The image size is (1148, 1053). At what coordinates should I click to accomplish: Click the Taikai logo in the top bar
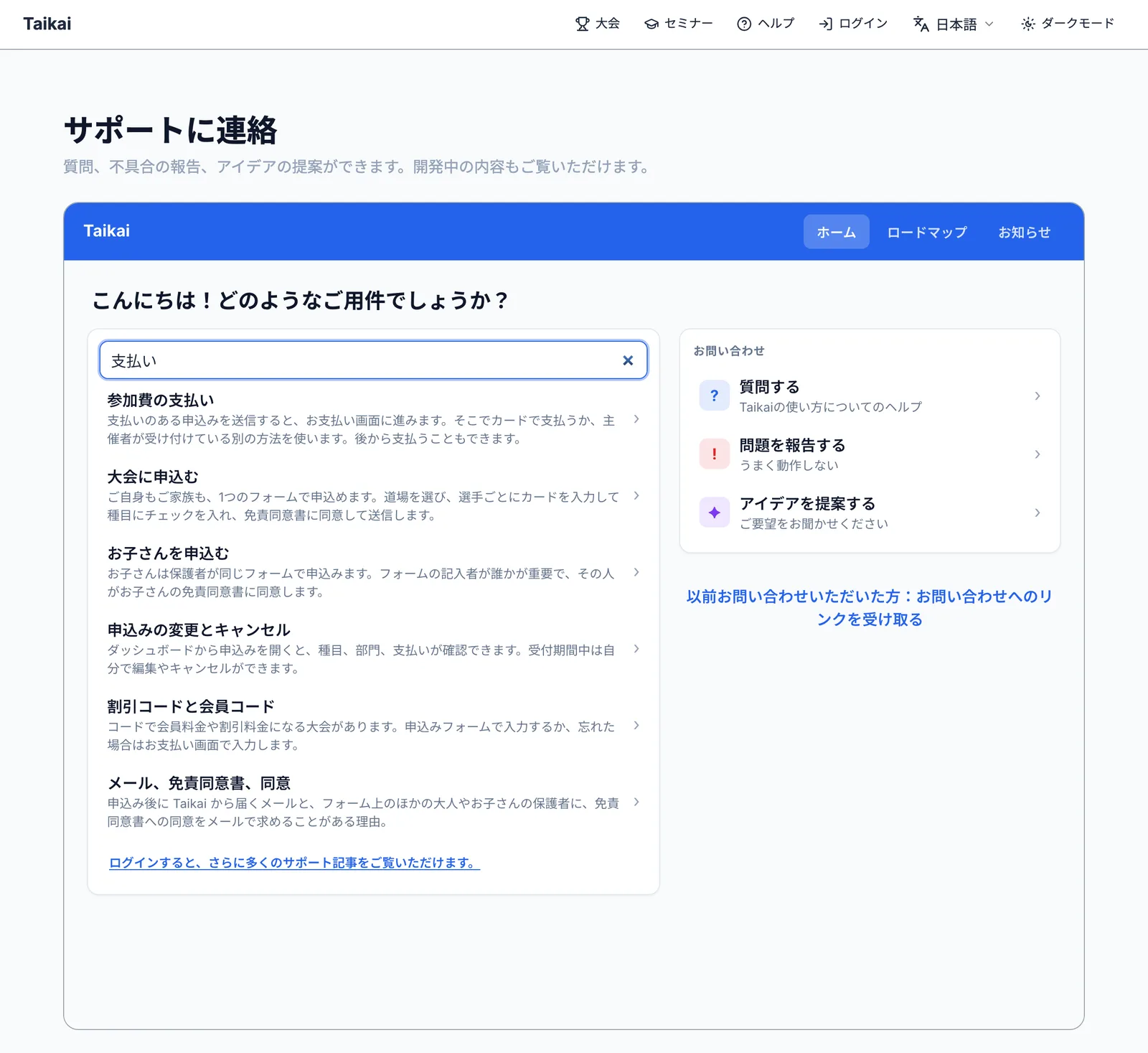(x=47, y=24)
